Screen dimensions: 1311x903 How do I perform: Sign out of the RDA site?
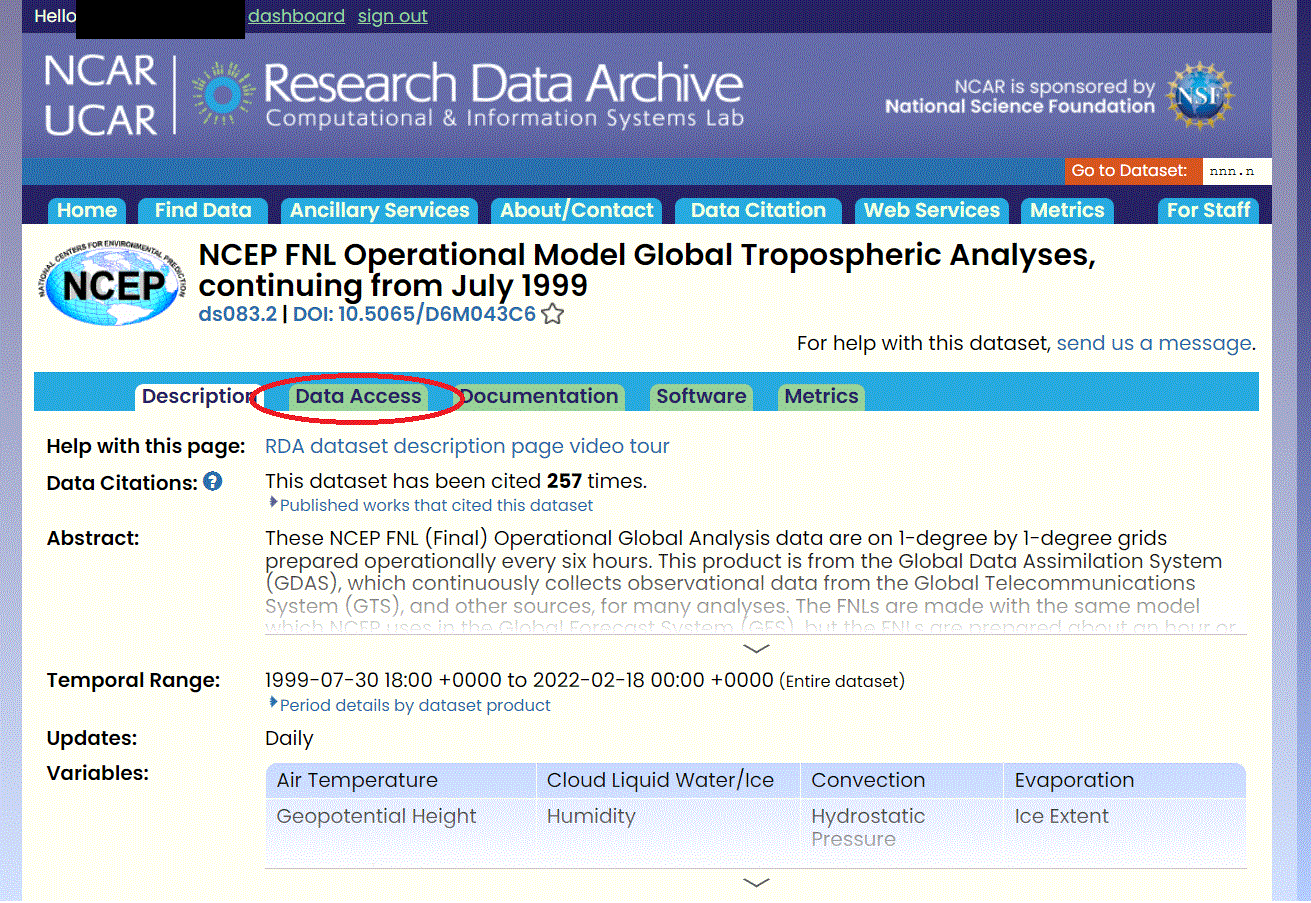[x=392, y=16]
